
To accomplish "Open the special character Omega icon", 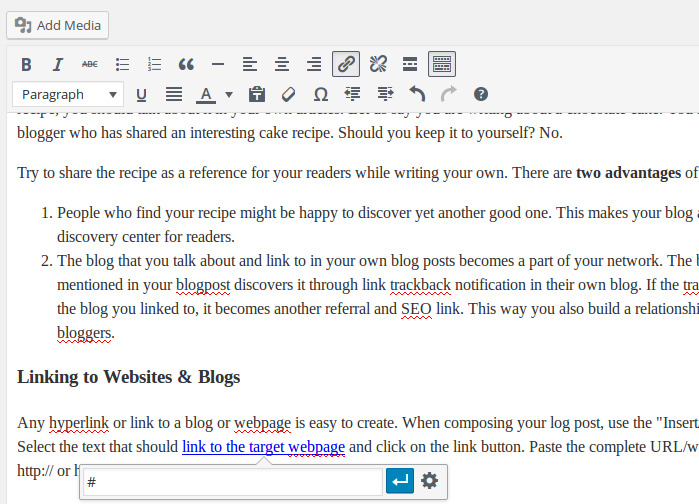I will tap(321, 94).
